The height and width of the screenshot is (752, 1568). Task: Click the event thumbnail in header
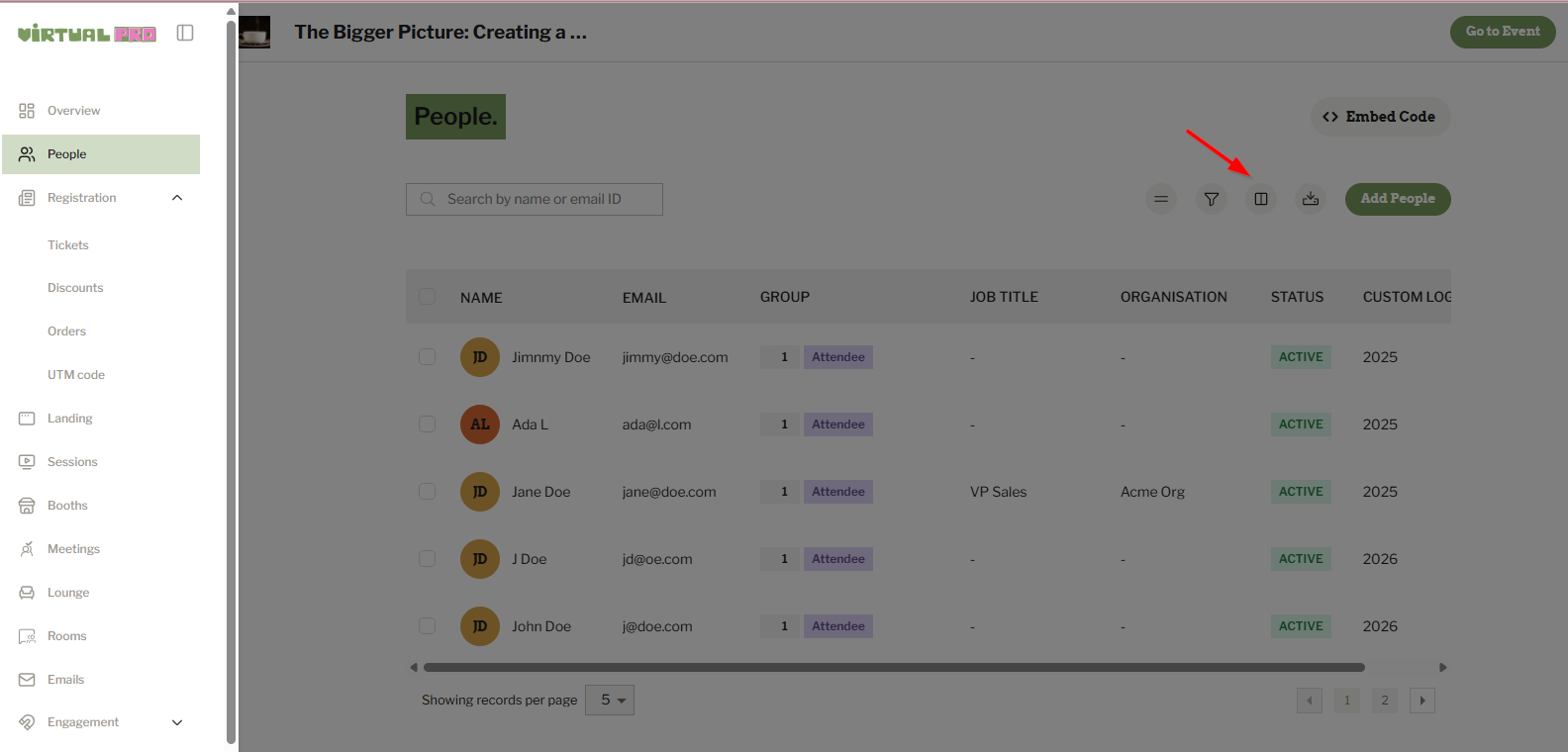[x=254, y=32]
